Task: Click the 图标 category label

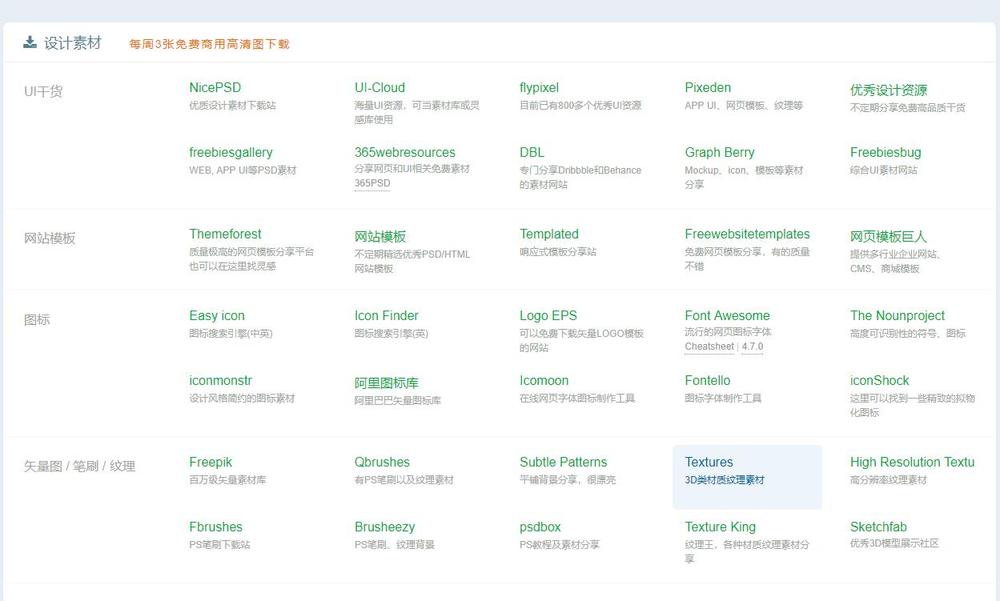Action: (37, 320)
